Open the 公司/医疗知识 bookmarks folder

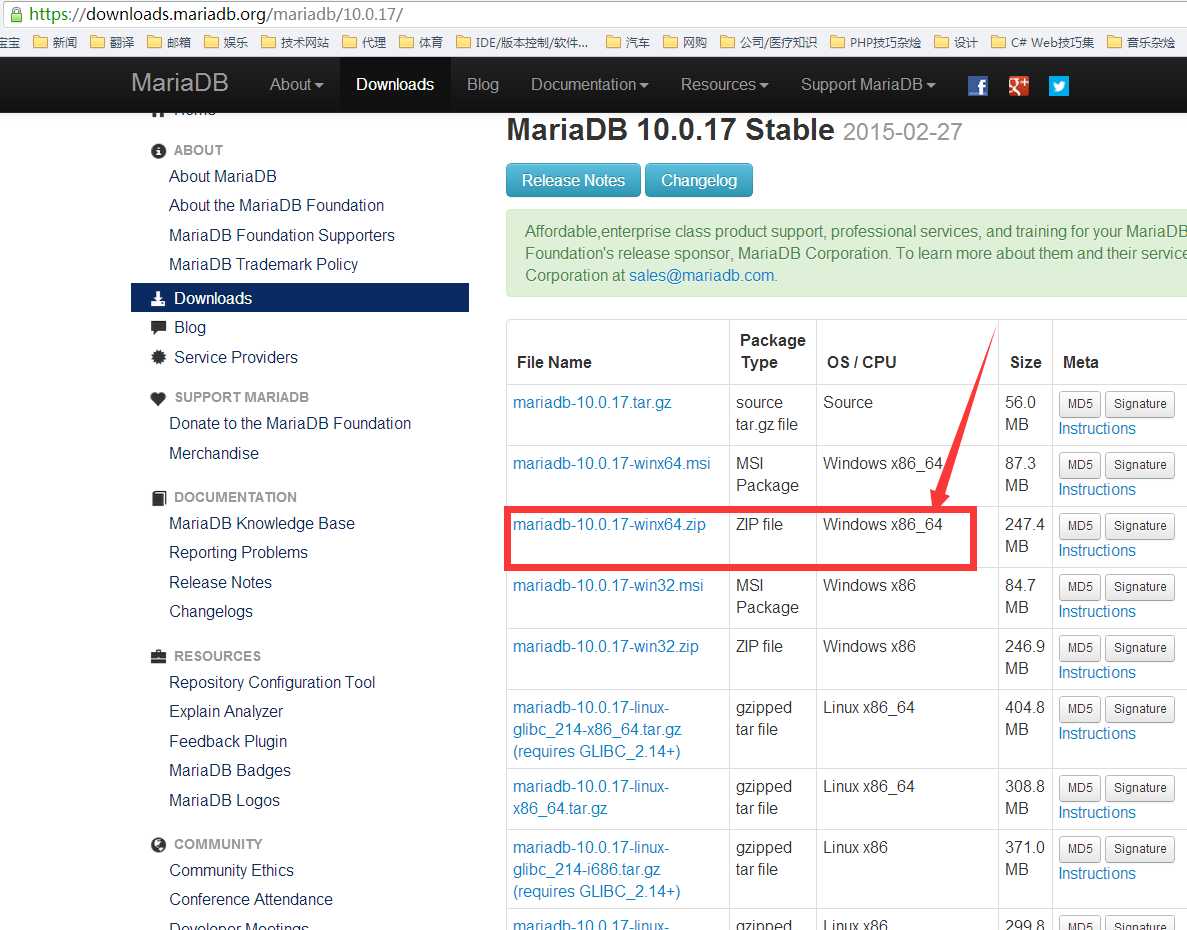[x=768, y=42]
